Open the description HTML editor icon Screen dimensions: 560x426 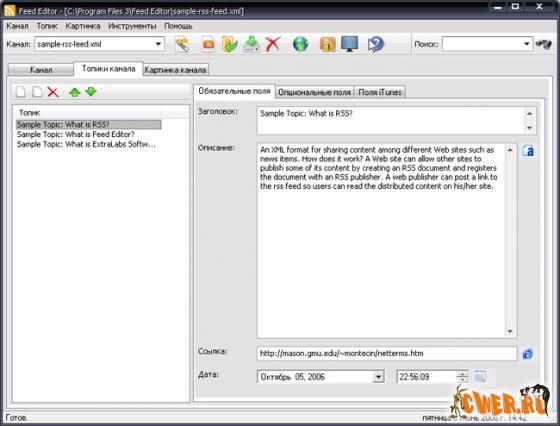528,151
